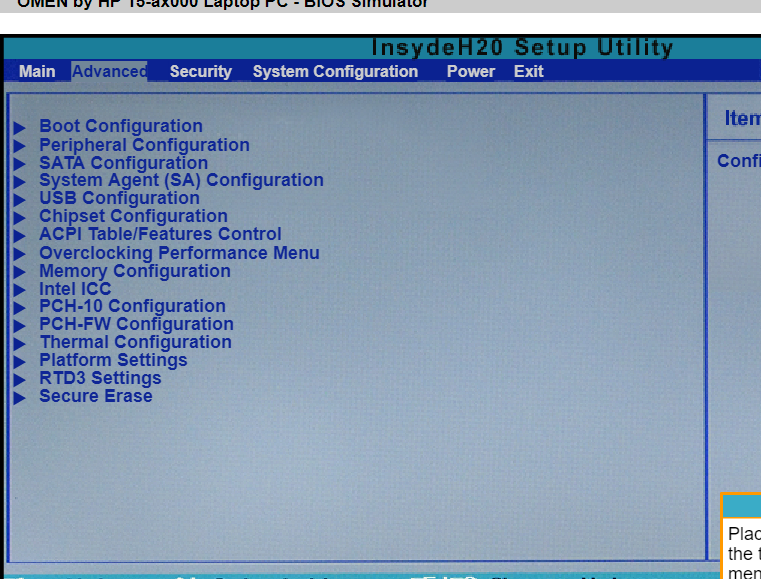Select Platform Settings entry
This screenshot has height=579, width=761.
tap(113, 360)
